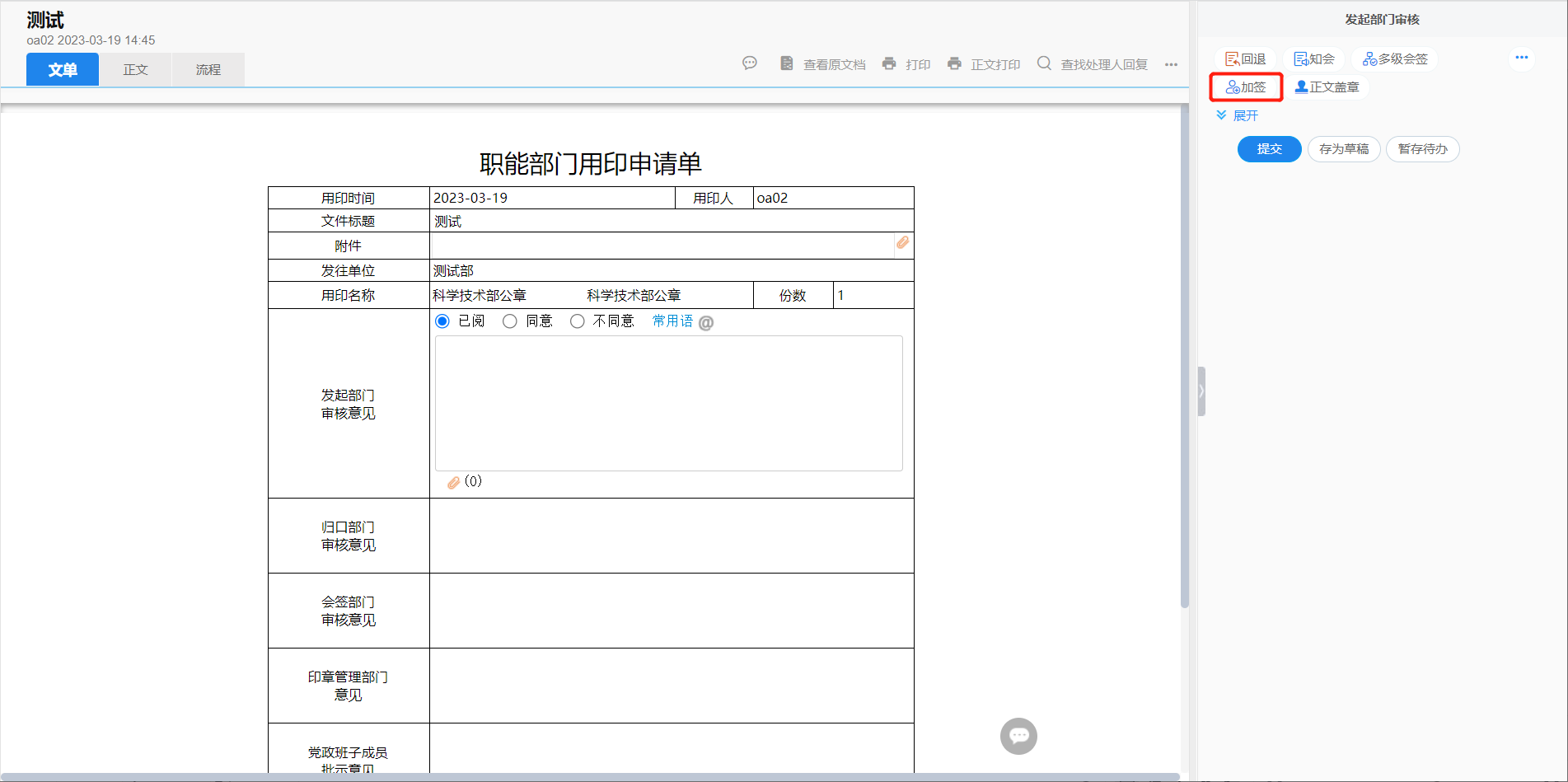Click the attachment paperclip in 附件 row
Screen dimensions: 1568x782
(903, 243)
